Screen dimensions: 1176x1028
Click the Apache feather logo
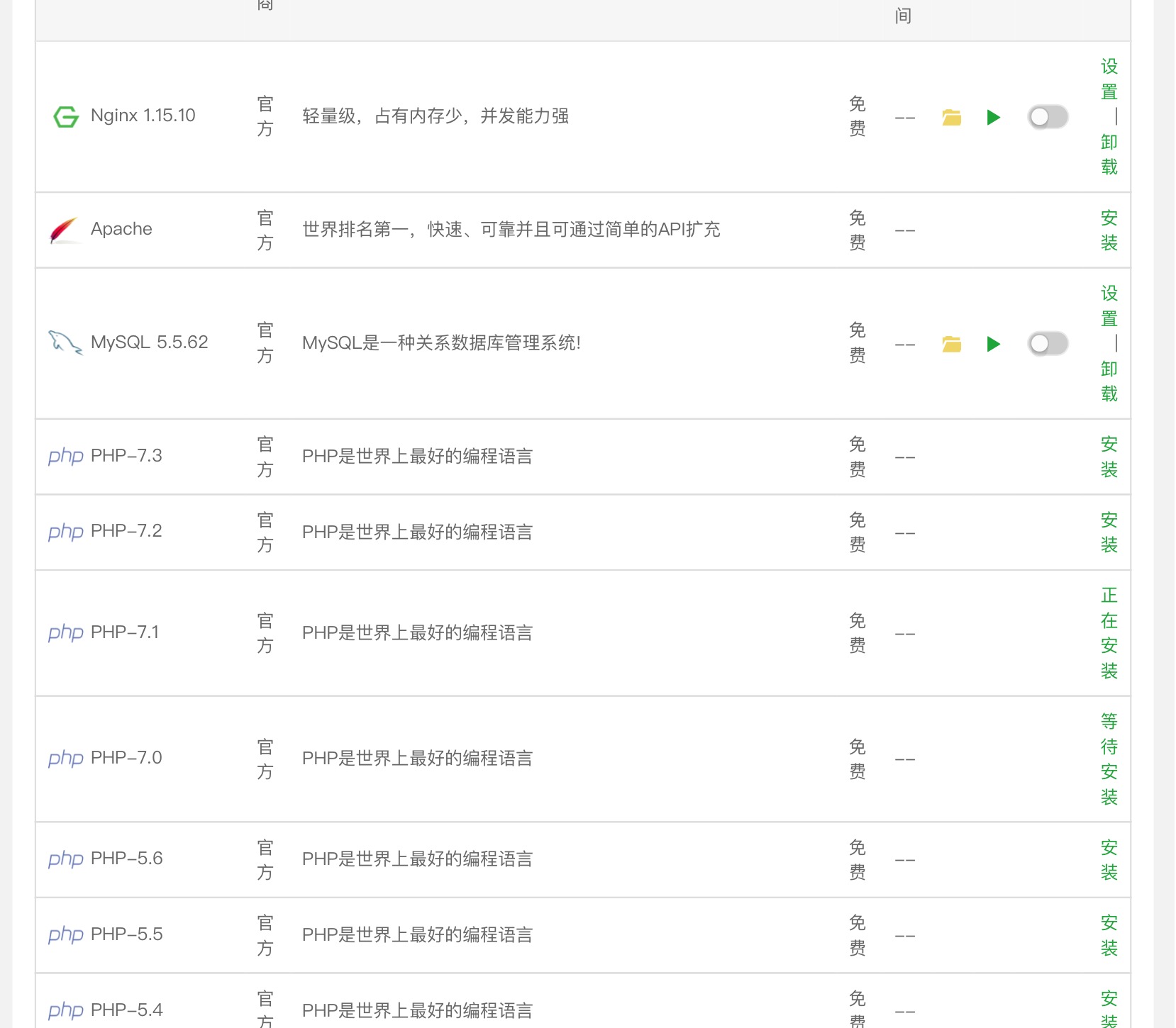pos(65,230)
